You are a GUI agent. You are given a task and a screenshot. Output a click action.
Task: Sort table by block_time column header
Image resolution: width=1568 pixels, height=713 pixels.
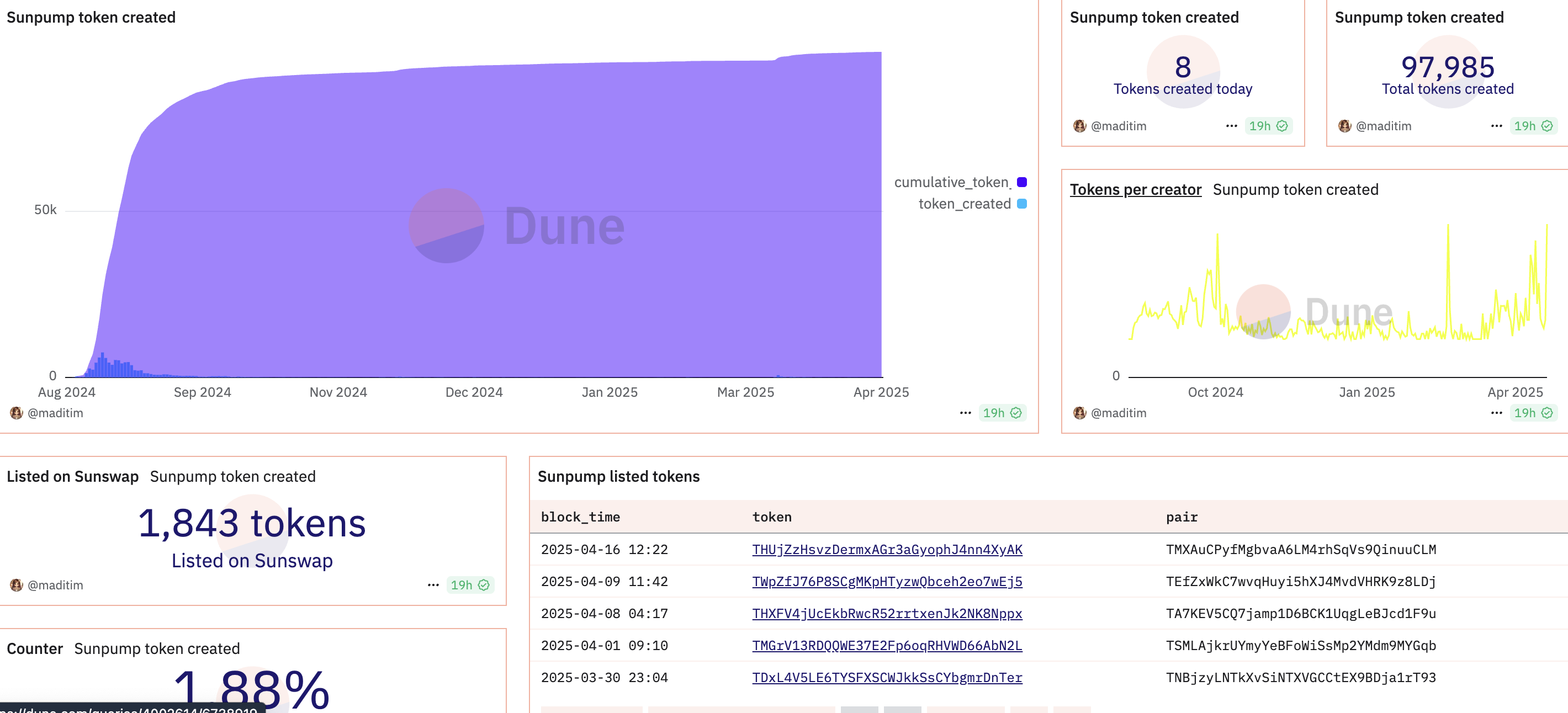click(580, 517)
